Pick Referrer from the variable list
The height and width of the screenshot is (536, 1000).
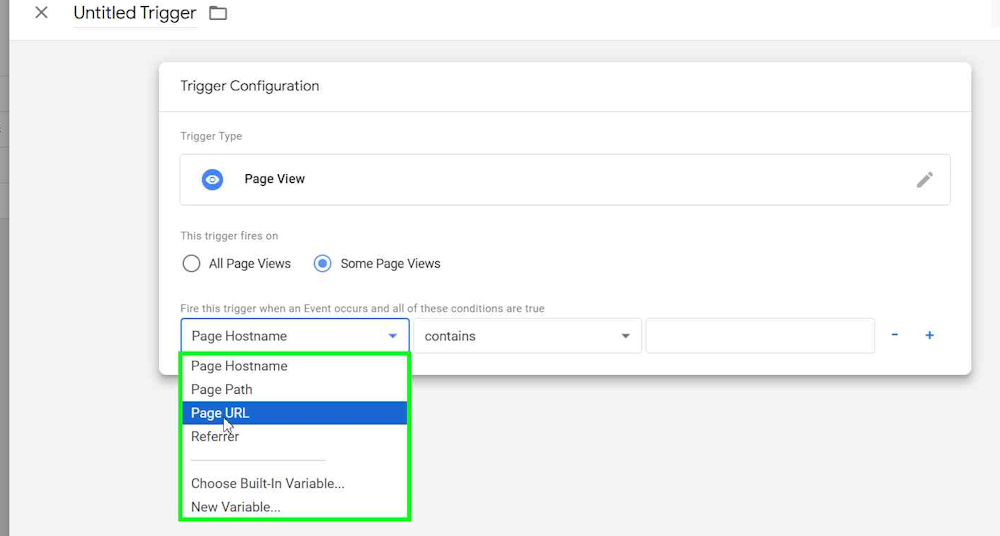tap(215, 437)
